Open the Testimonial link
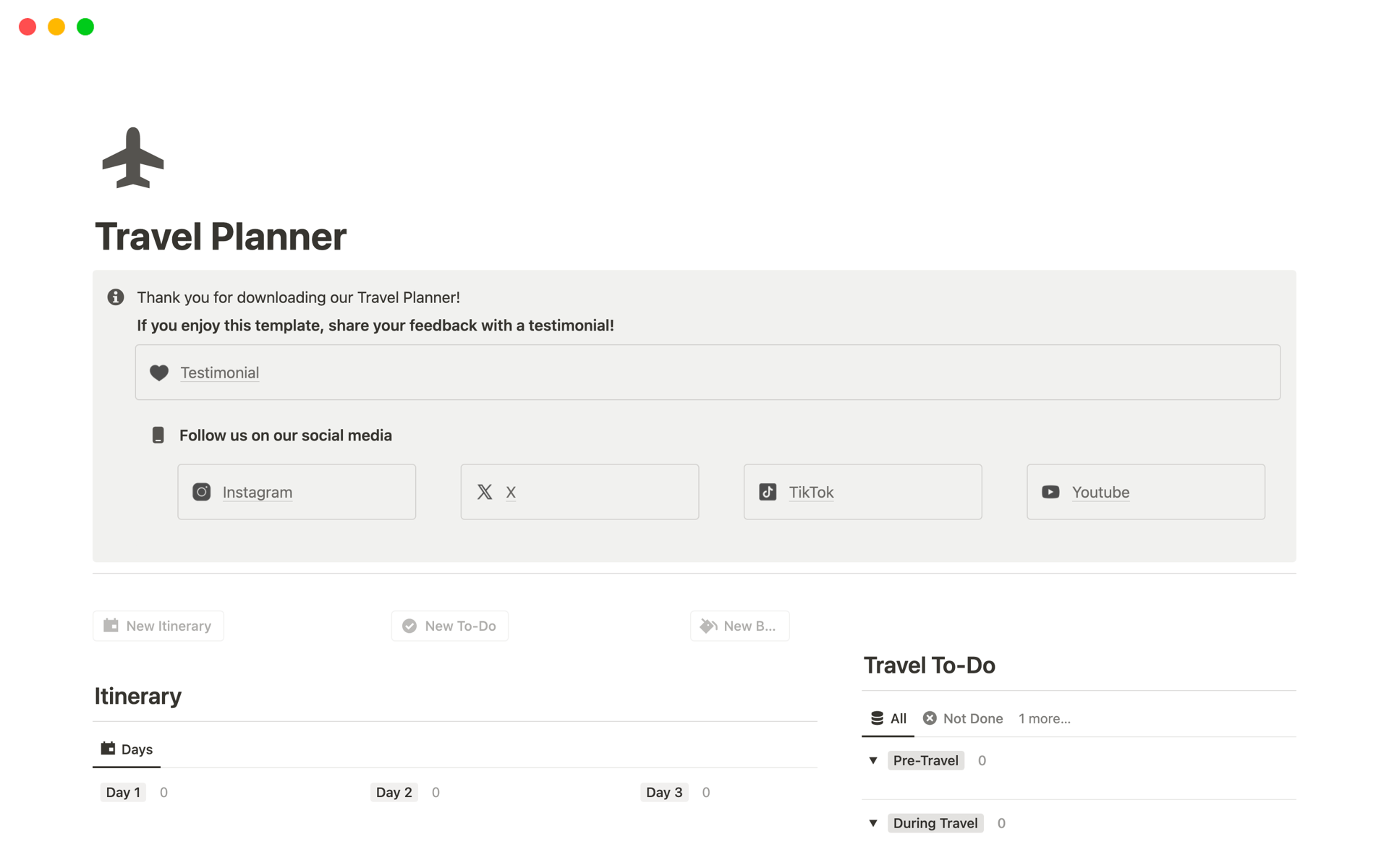Image resolution: width=1389 pixels, height=868 pixels. click(220, 373)
